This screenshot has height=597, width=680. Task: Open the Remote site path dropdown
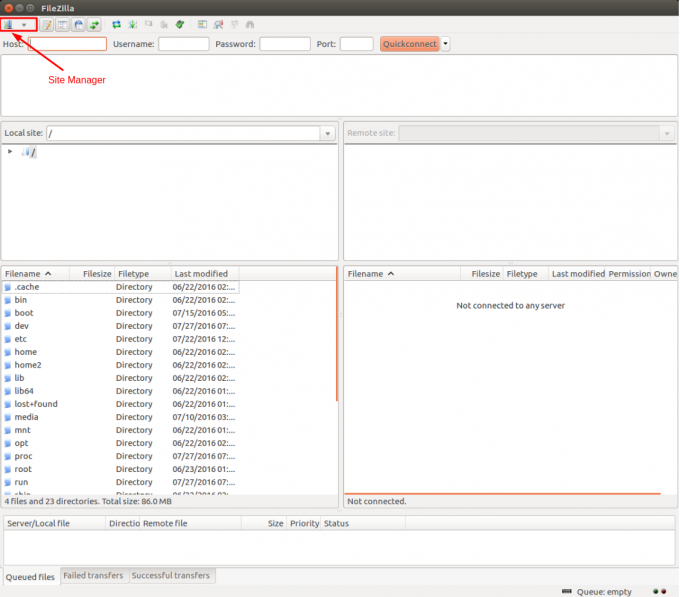[667, 134]
